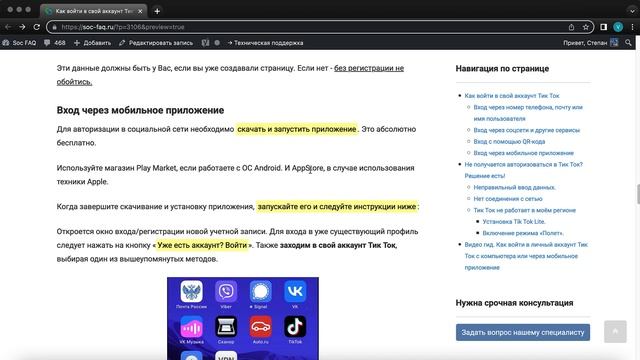Click Задать вопрос нашему специалисту button
This screenshot has width=640, height=360.
(523, 332)
